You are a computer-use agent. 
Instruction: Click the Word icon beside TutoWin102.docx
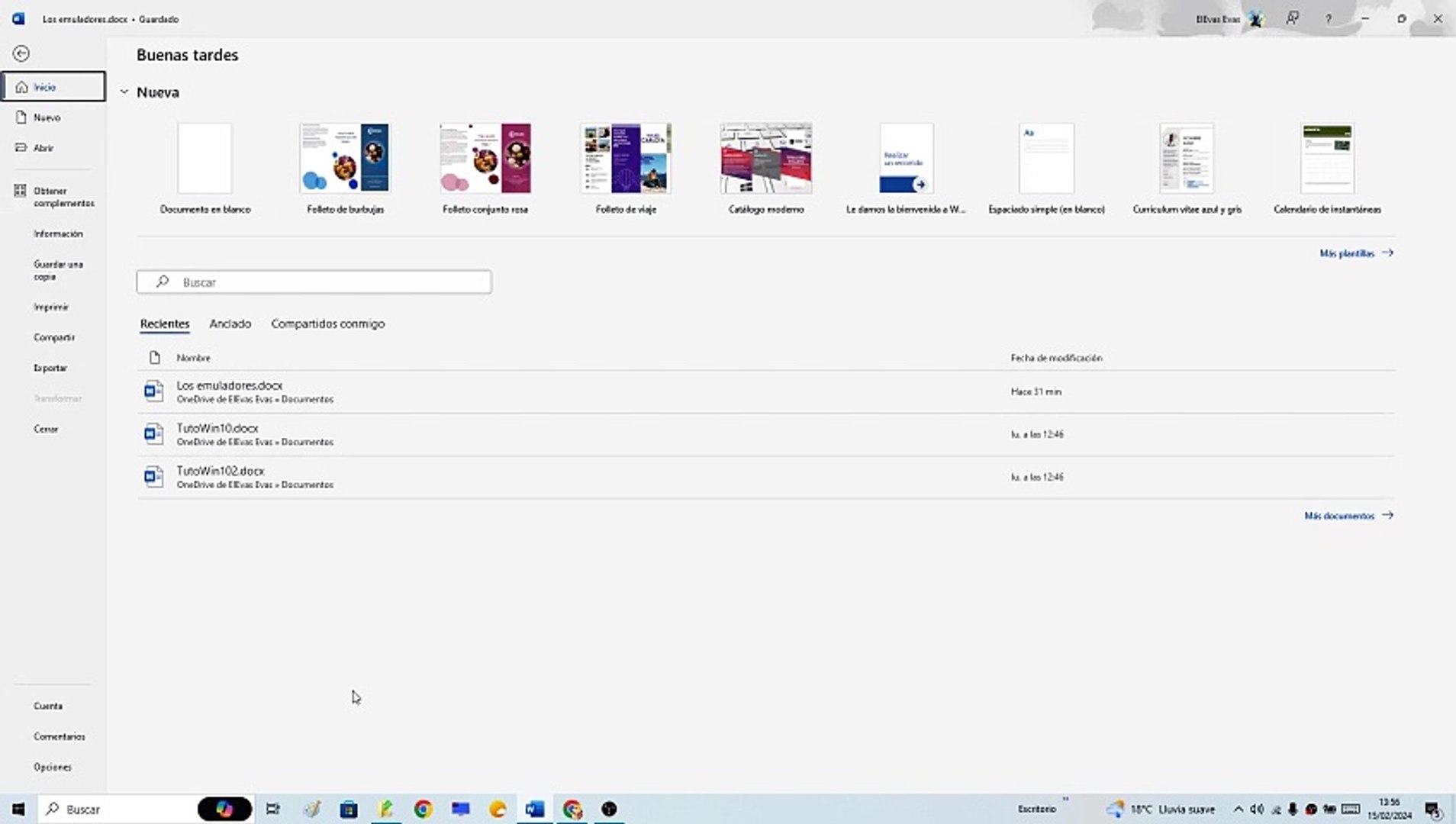click(x=154, y=477)
